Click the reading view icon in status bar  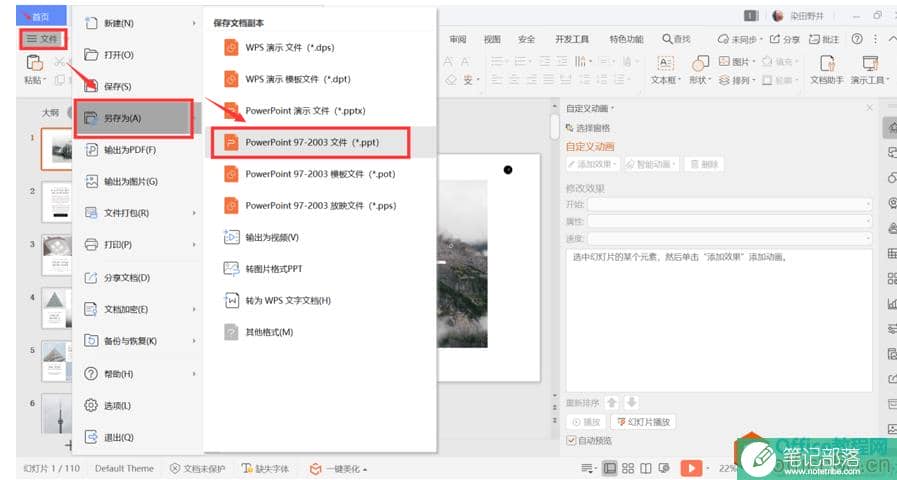pos(645,468)
